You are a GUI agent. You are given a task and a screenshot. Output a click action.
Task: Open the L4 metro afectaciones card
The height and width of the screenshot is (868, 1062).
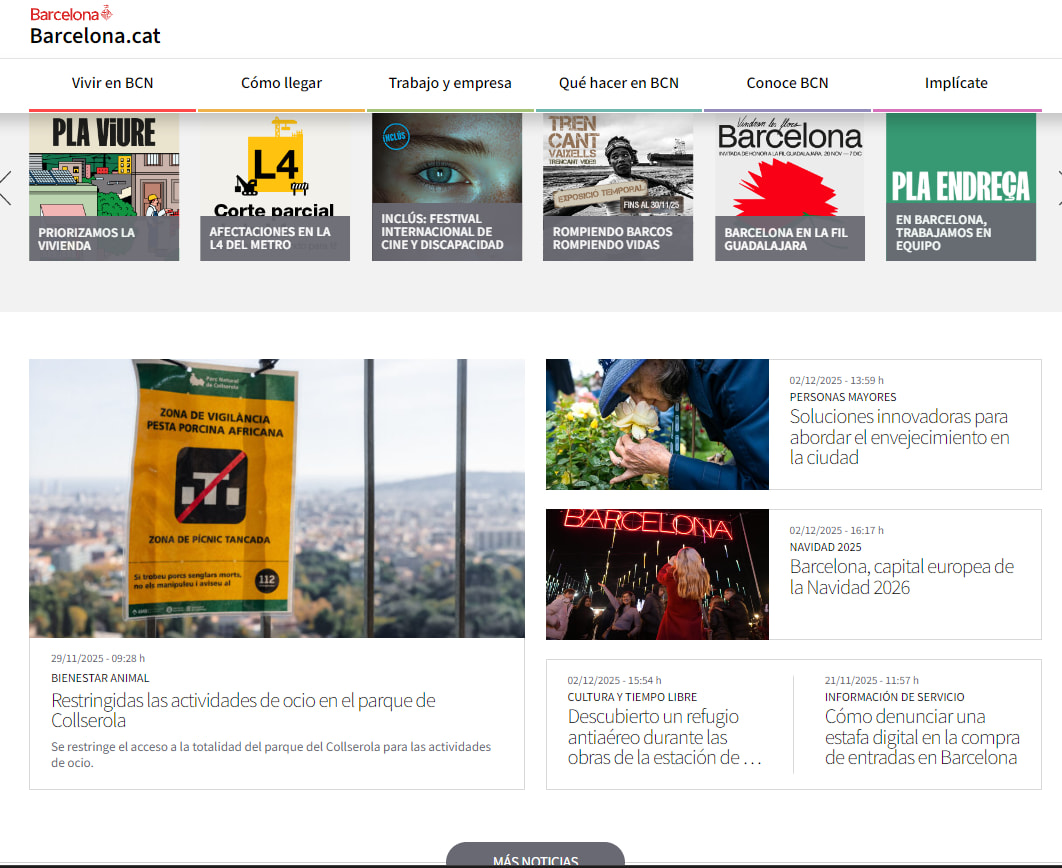[275, 187]
